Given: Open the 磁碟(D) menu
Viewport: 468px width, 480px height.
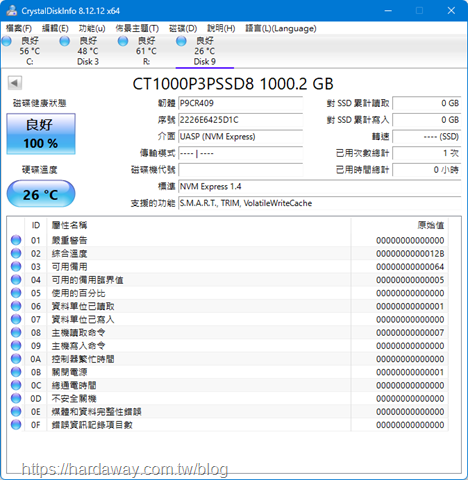Looking at the screenshot, I should pos(183,28).
